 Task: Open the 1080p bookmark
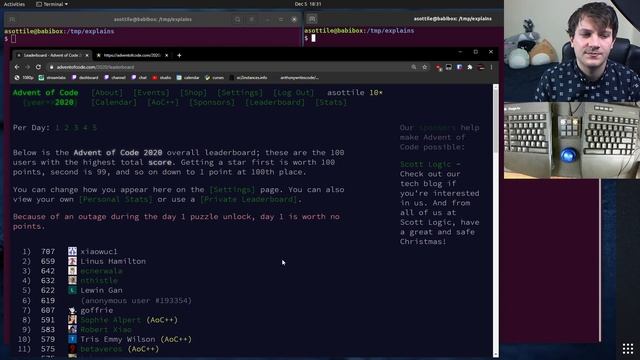tap(24, 77)
